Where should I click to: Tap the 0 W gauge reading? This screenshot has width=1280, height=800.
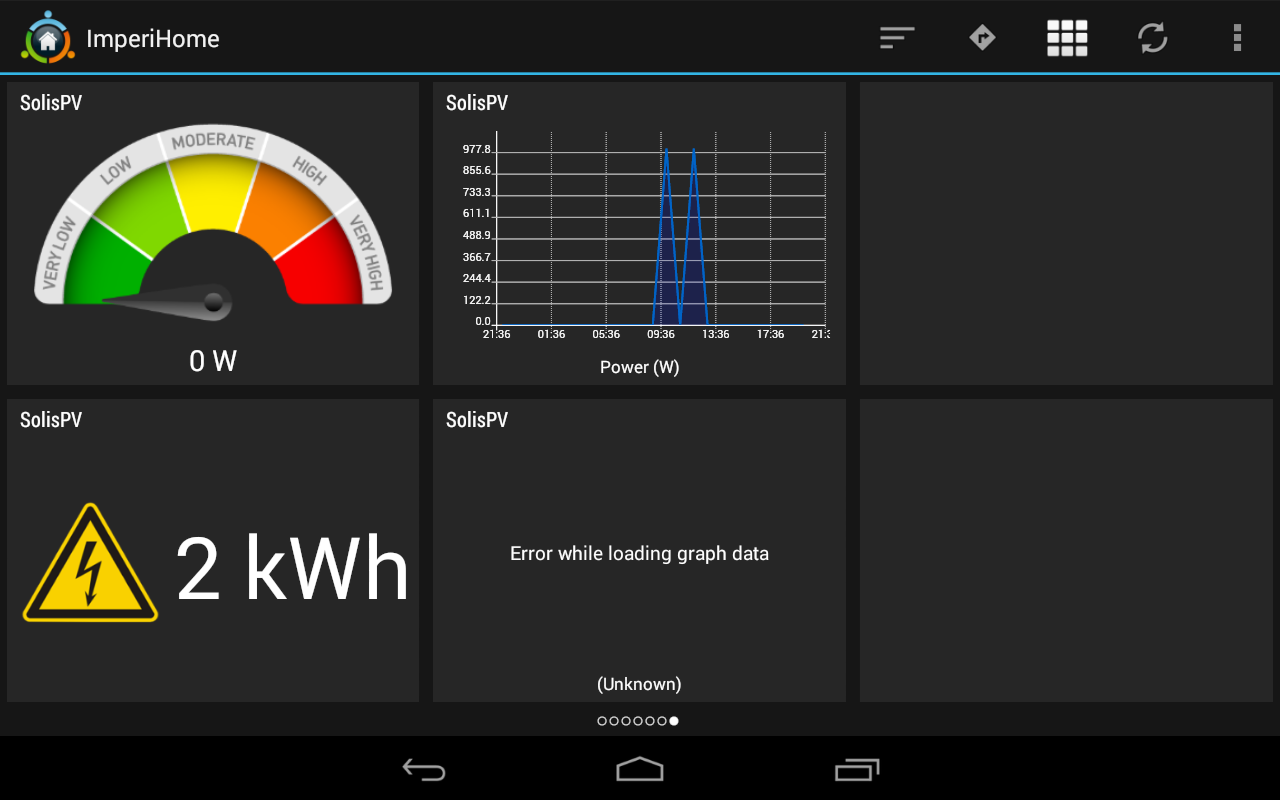pos(213,361)
